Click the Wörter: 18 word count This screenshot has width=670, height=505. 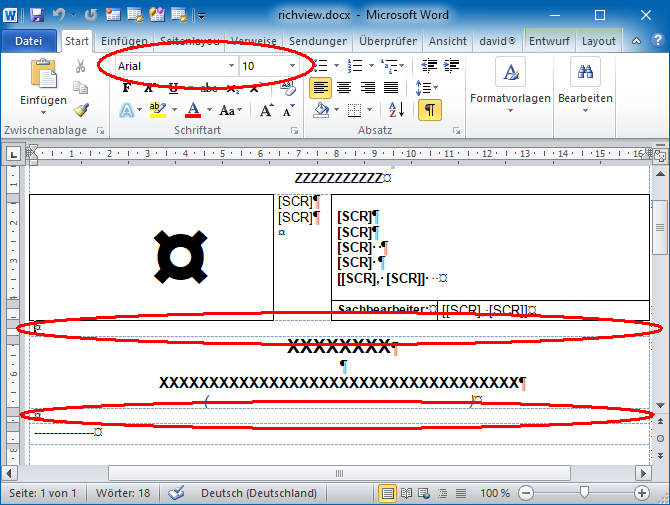point(123,493)
